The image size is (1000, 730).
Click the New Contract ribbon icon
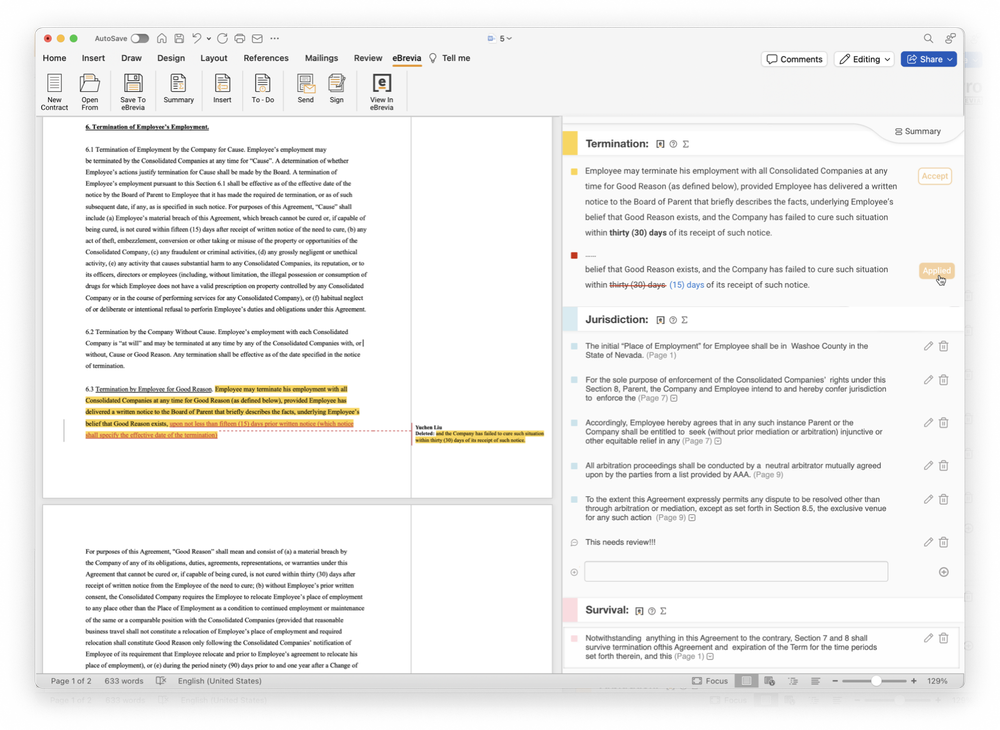[54, 91]
